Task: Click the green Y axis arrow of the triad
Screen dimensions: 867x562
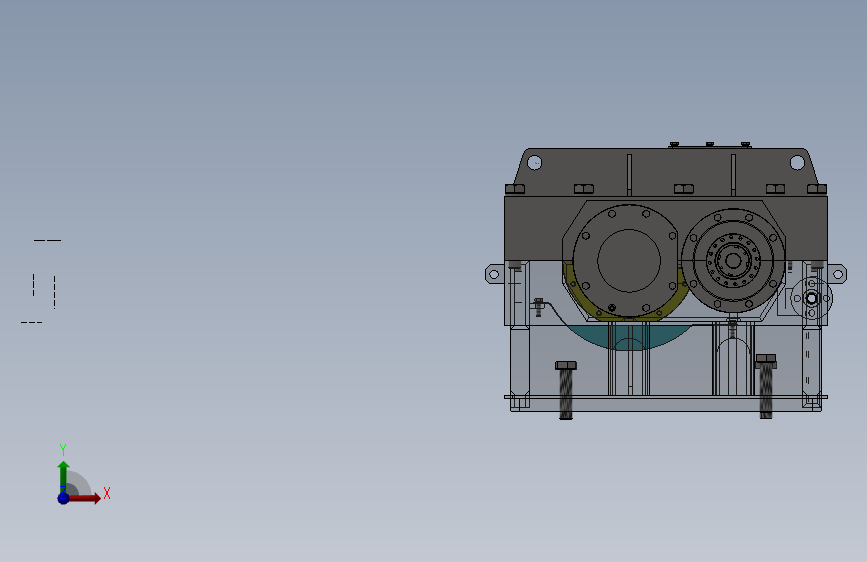Action: click(64, 476)
